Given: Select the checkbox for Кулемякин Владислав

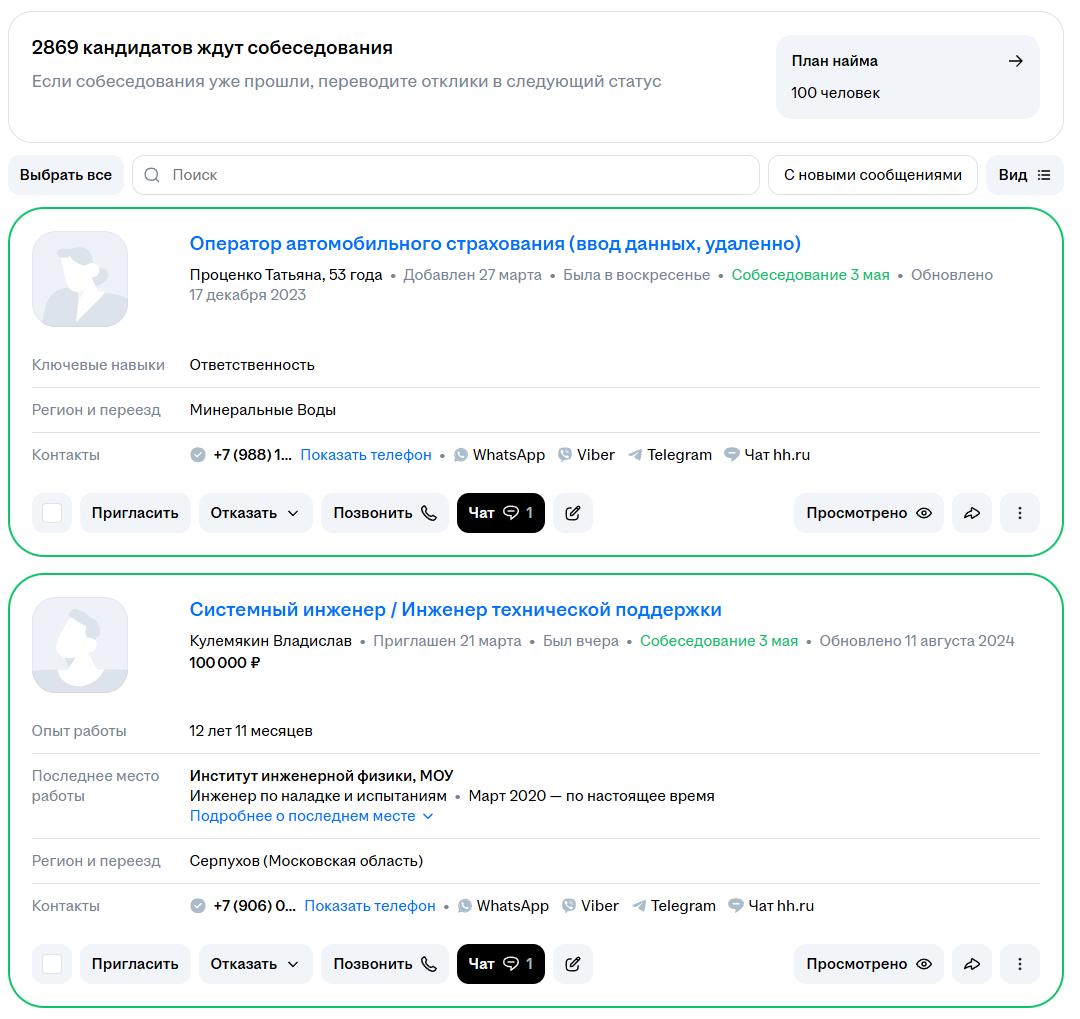Looking at the screenshot, I should pos(52,964).
